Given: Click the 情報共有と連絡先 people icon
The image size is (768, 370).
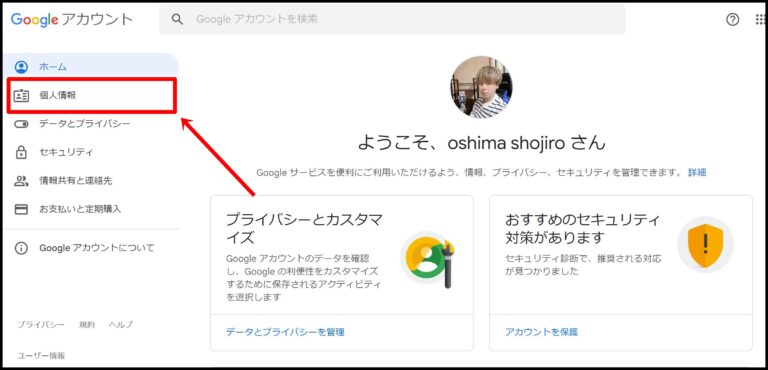Looking at the screenshot, I should tap(21, 181).
